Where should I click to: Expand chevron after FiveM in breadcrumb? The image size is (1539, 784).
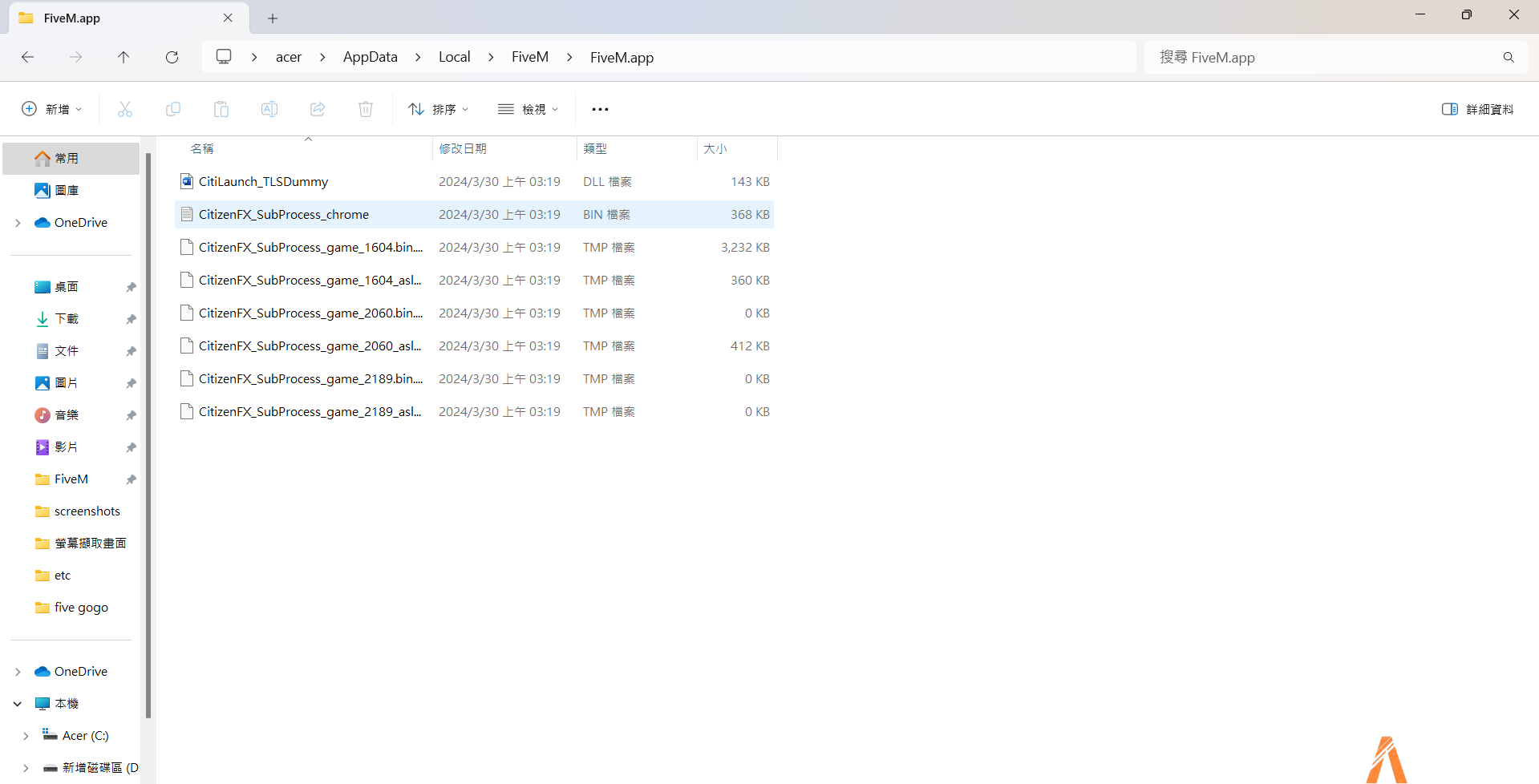click(x=569, y=57)
